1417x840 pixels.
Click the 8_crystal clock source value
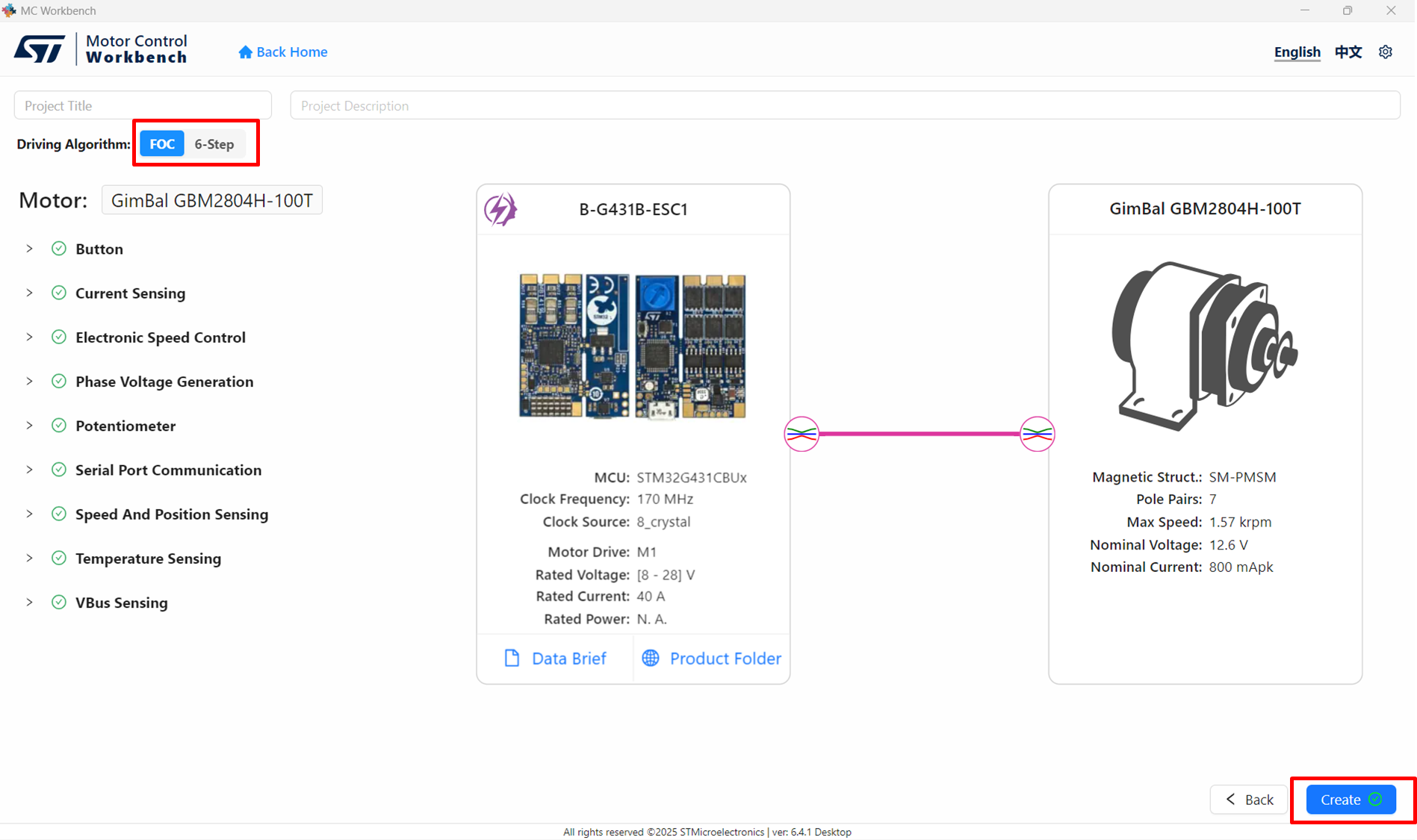663,522
